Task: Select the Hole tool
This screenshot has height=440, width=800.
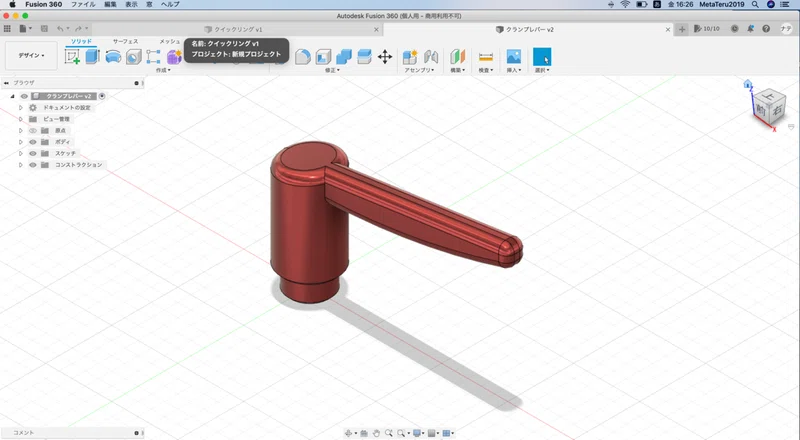Action: 133,57
